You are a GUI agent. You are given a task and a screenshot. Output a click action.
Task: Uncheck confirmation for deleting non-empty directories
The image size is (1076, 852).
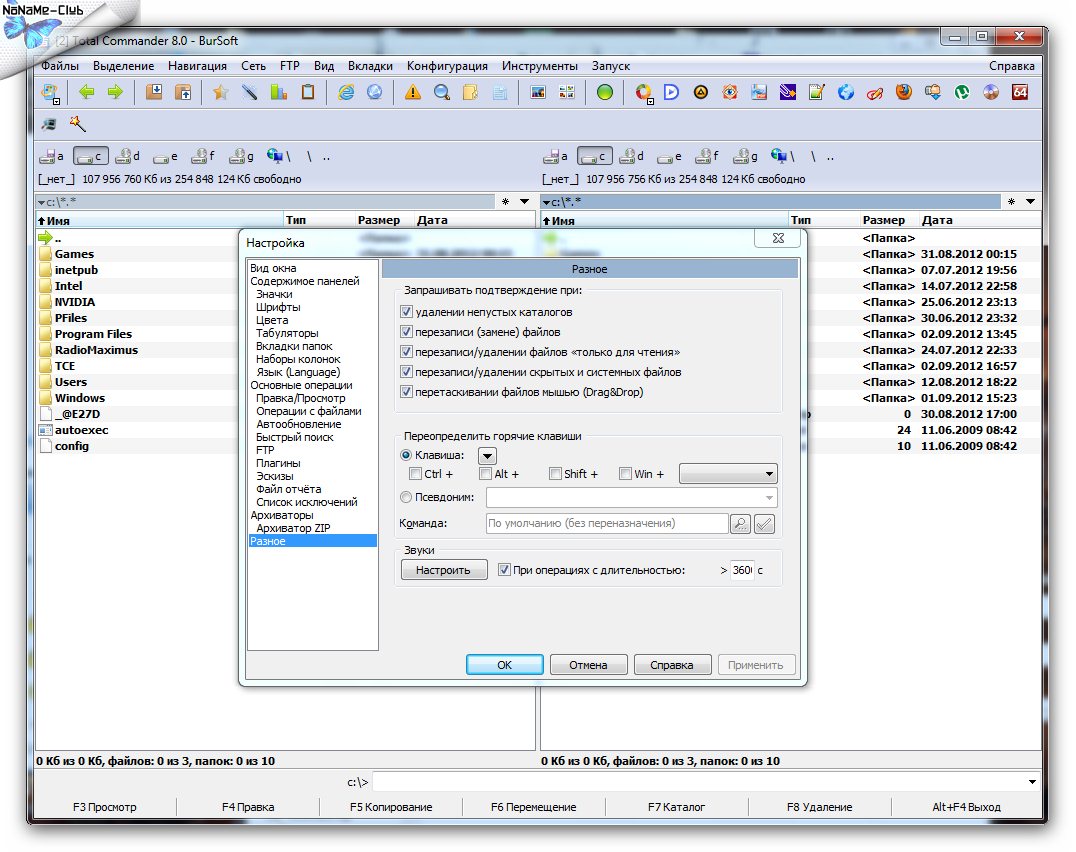pos(407,312)
